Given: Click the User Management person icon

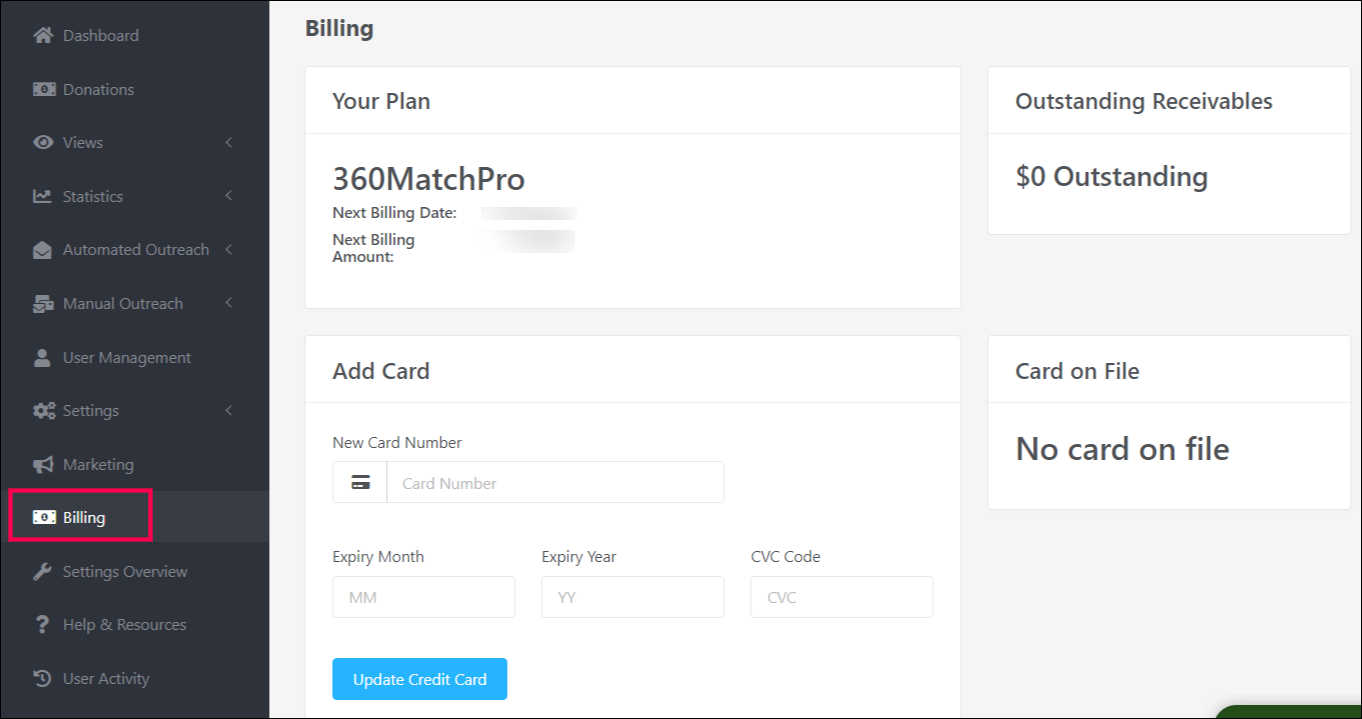Looking at the screenshot, I should (x=43, y=358).
